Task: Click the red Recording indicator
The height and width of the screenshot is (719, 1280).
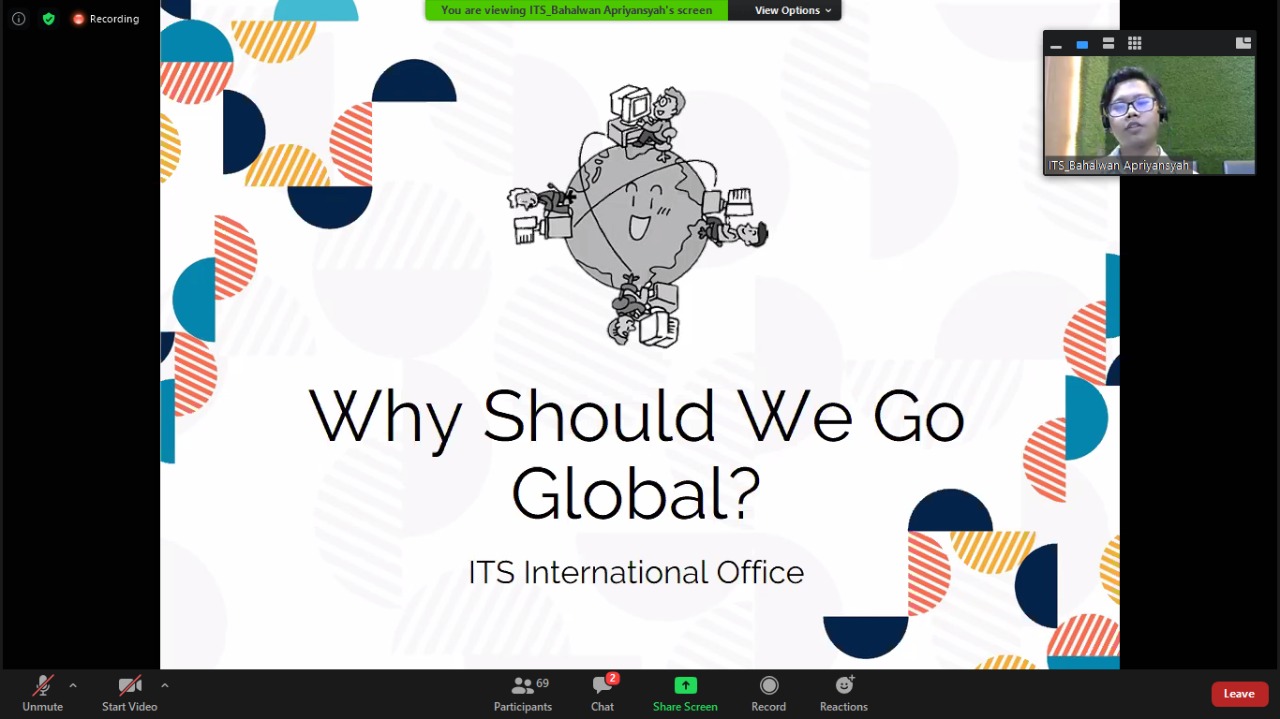Action: pyautogui.click(x=106, y=19)
